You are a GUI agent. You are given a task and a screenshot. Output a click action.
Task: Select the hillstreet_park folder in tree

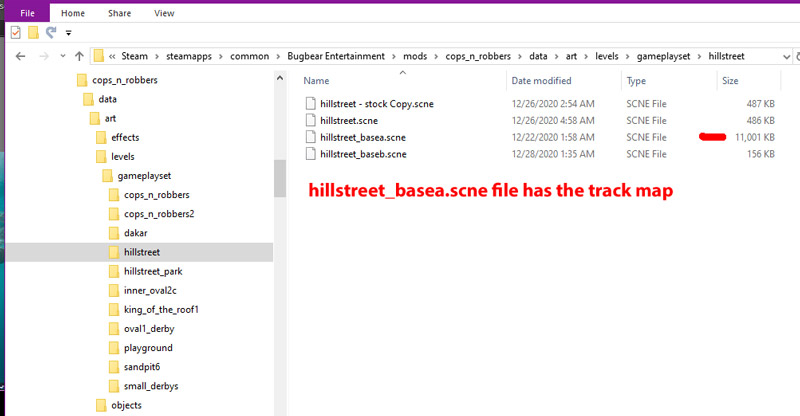pos(152,271)
